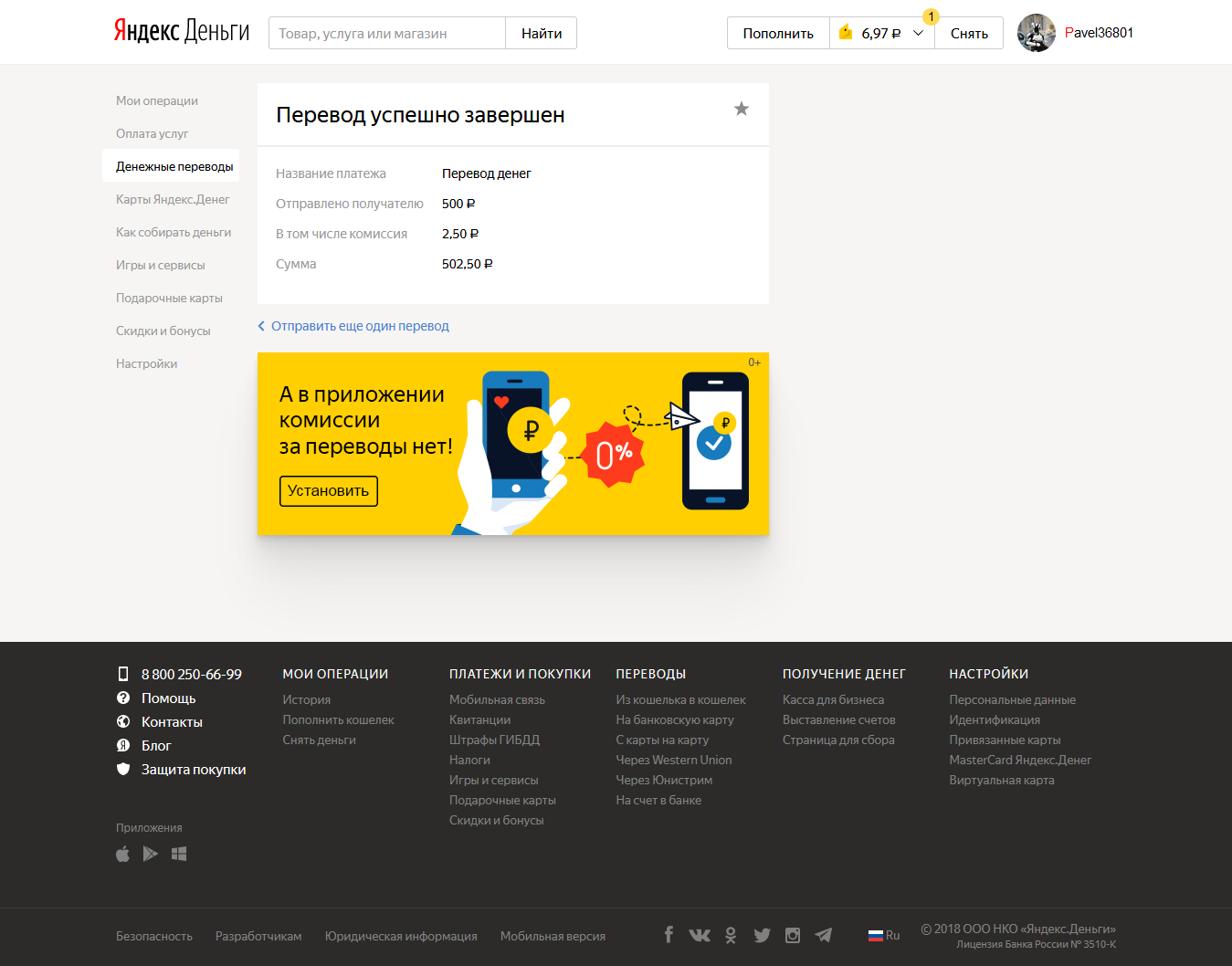Screen dimensions: 1232x966
Task: Click the wallet icon beside the balance
Action: pyautogui.click(x=846, y=33)
